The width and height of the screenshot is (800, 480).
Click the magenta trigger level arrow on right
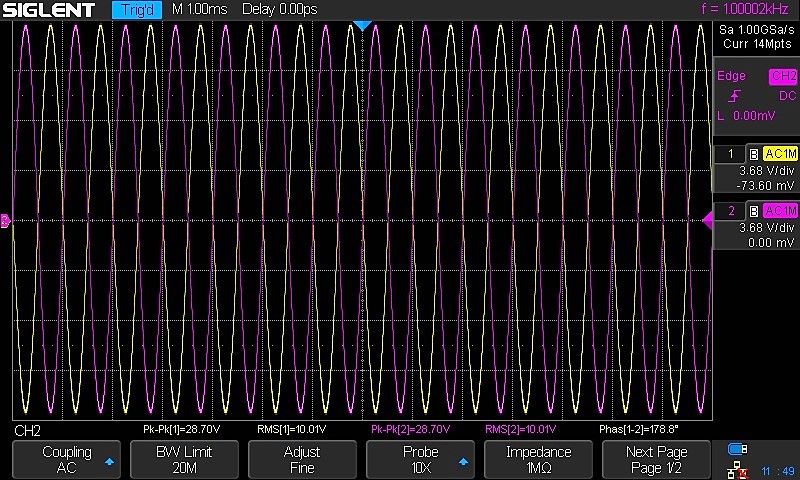[x=708, y=221]
